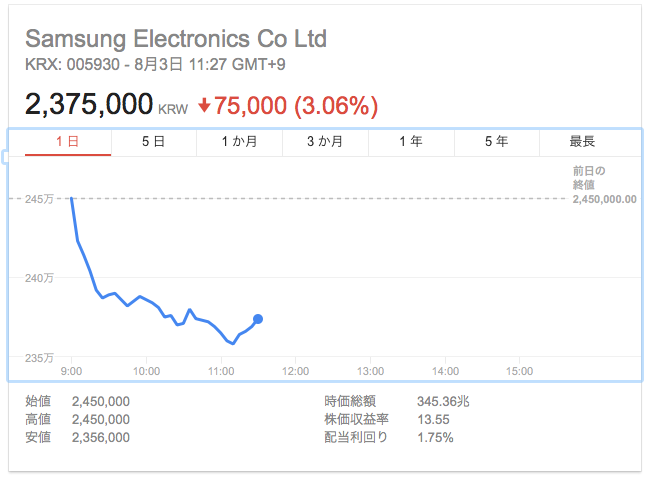Viewport: 648px width, 477px height.
Task: Show the 最長 maximum range tab
Action: point(582,142)
